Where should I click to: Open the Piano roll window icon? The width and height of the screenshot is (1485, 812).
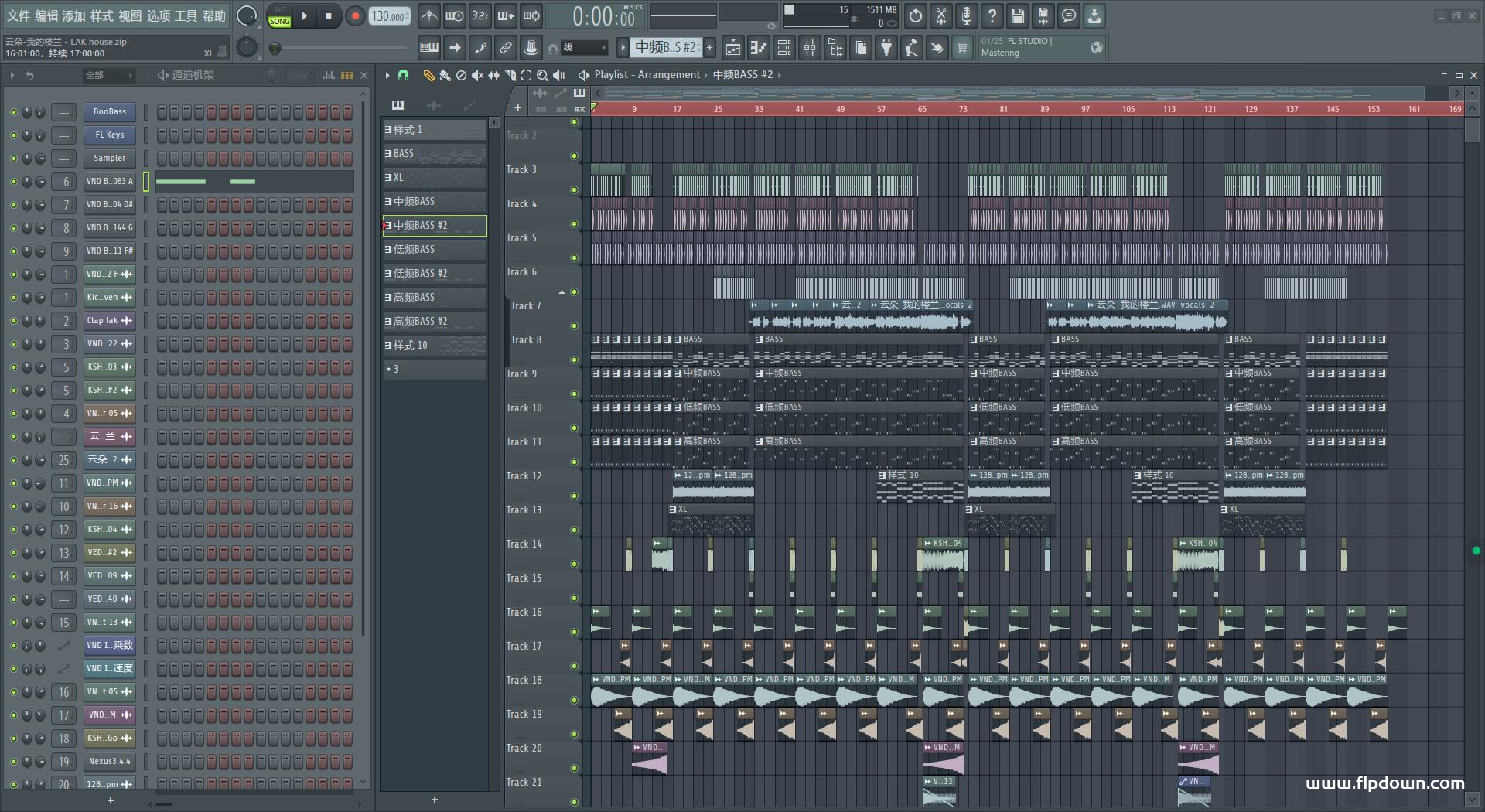click(759, 48)
